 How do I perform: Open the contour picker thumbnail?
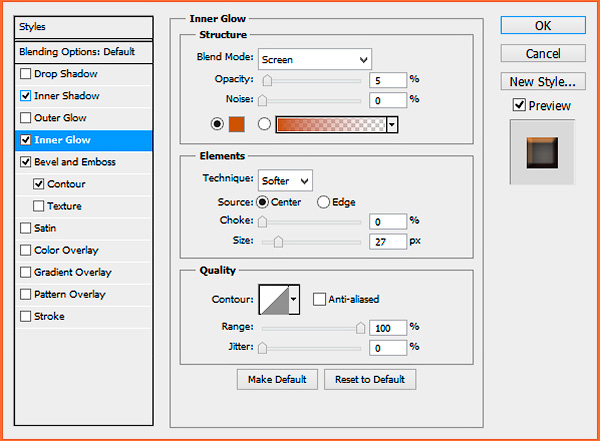[x=274, y=299]
